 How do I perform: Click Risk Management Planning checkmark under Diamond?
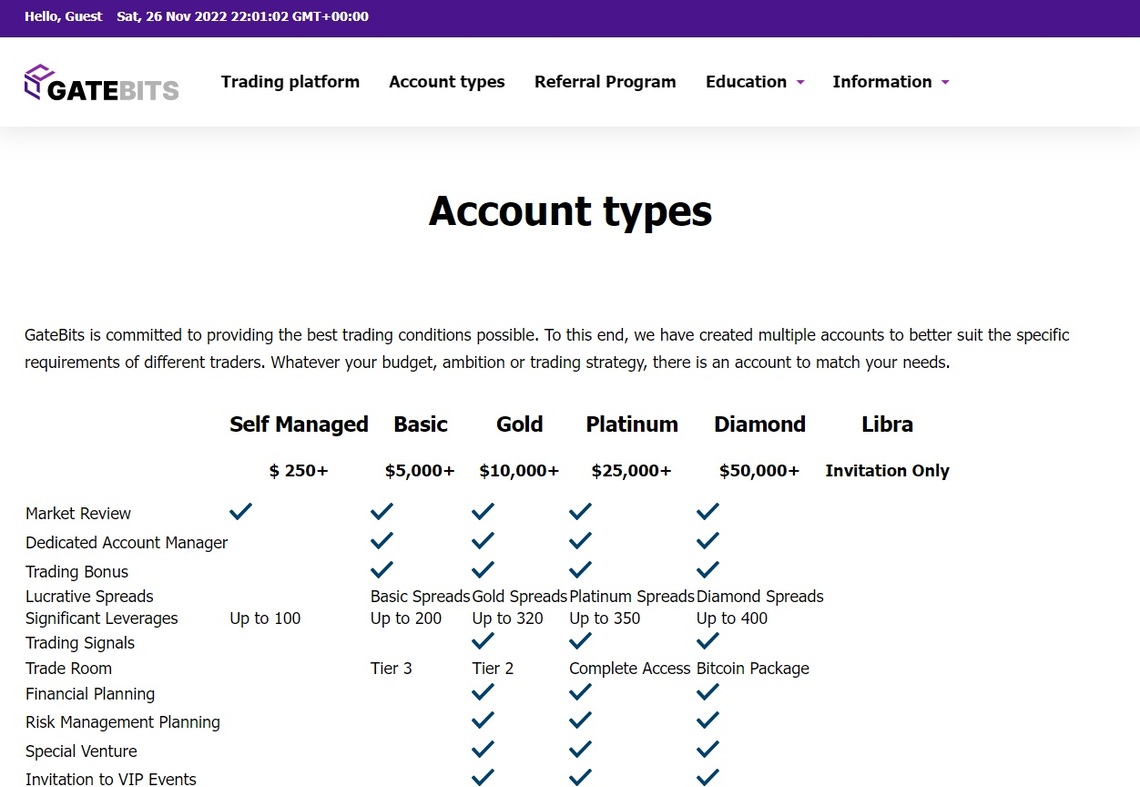coord(707,720)
